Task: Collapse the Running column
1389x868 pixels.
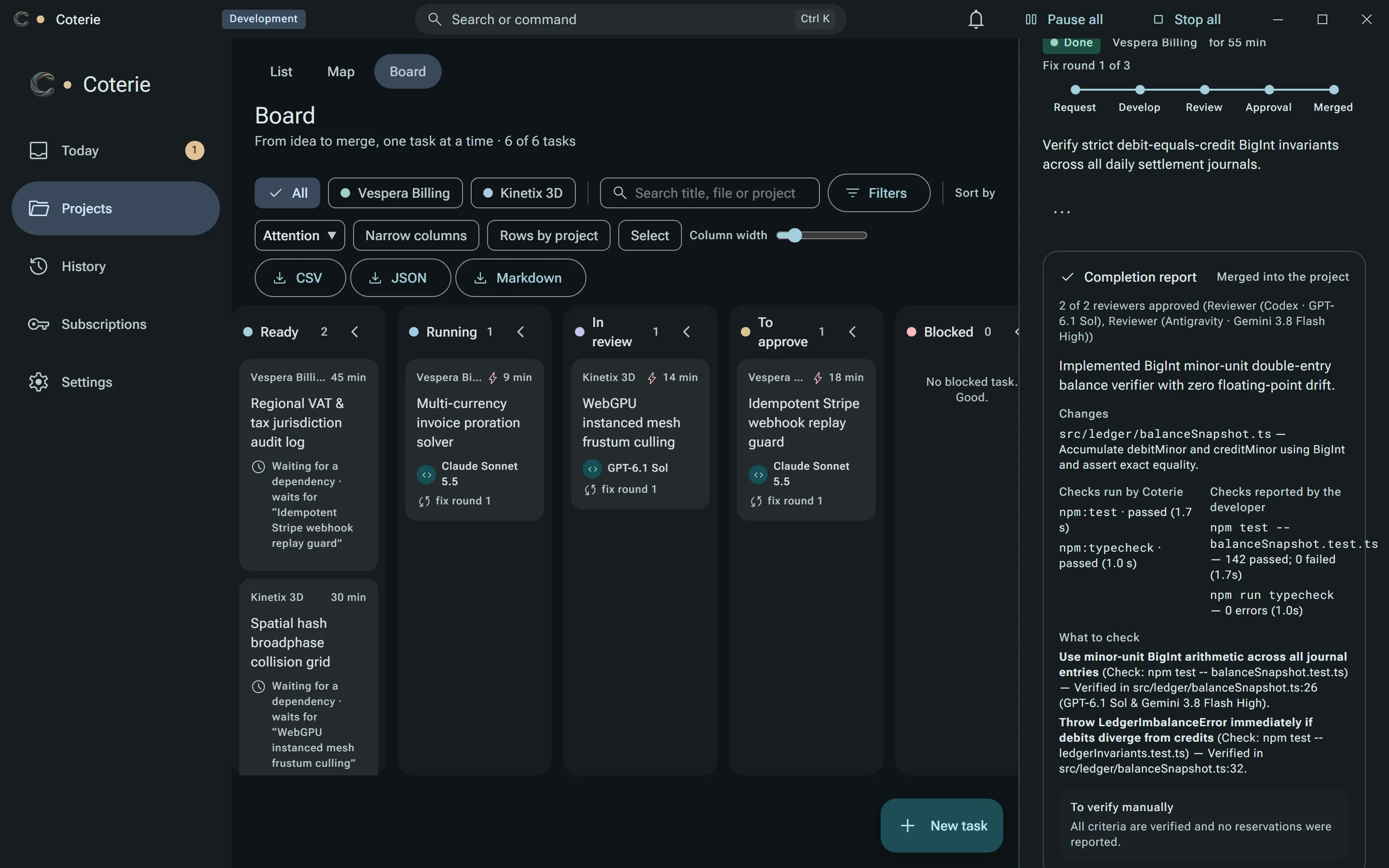Action: click(520, 332)
